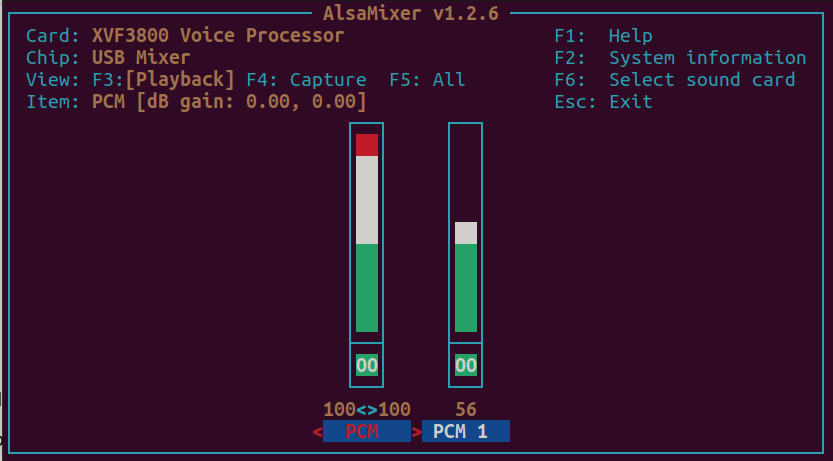Click the PCM 1 volume bar white segment
The height and width of the screenshot is (461, 833).
point(466,233)
